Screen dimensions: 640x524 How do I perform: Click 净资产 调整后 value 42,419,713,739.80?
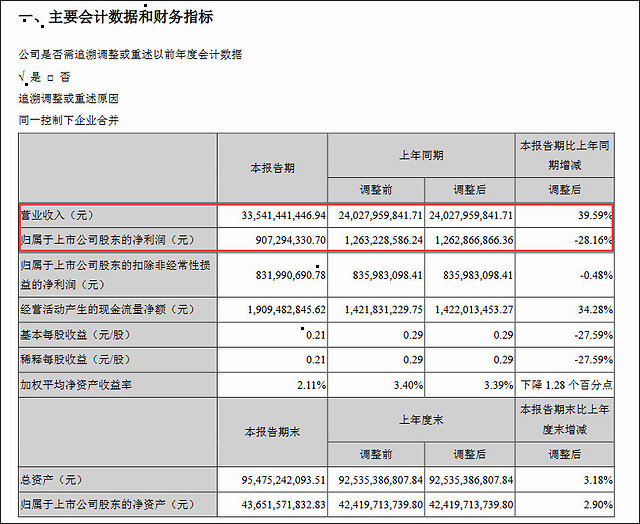pyautogui.click(x=471, y=505)
